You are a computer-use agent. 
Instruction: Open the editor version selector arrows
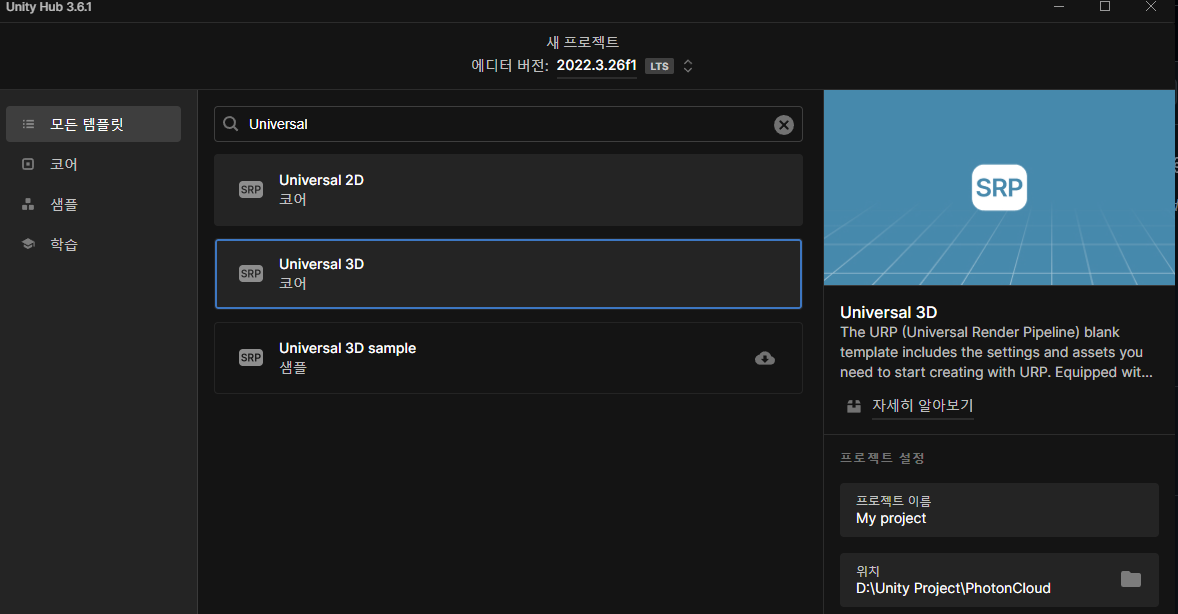click(687, 66)
